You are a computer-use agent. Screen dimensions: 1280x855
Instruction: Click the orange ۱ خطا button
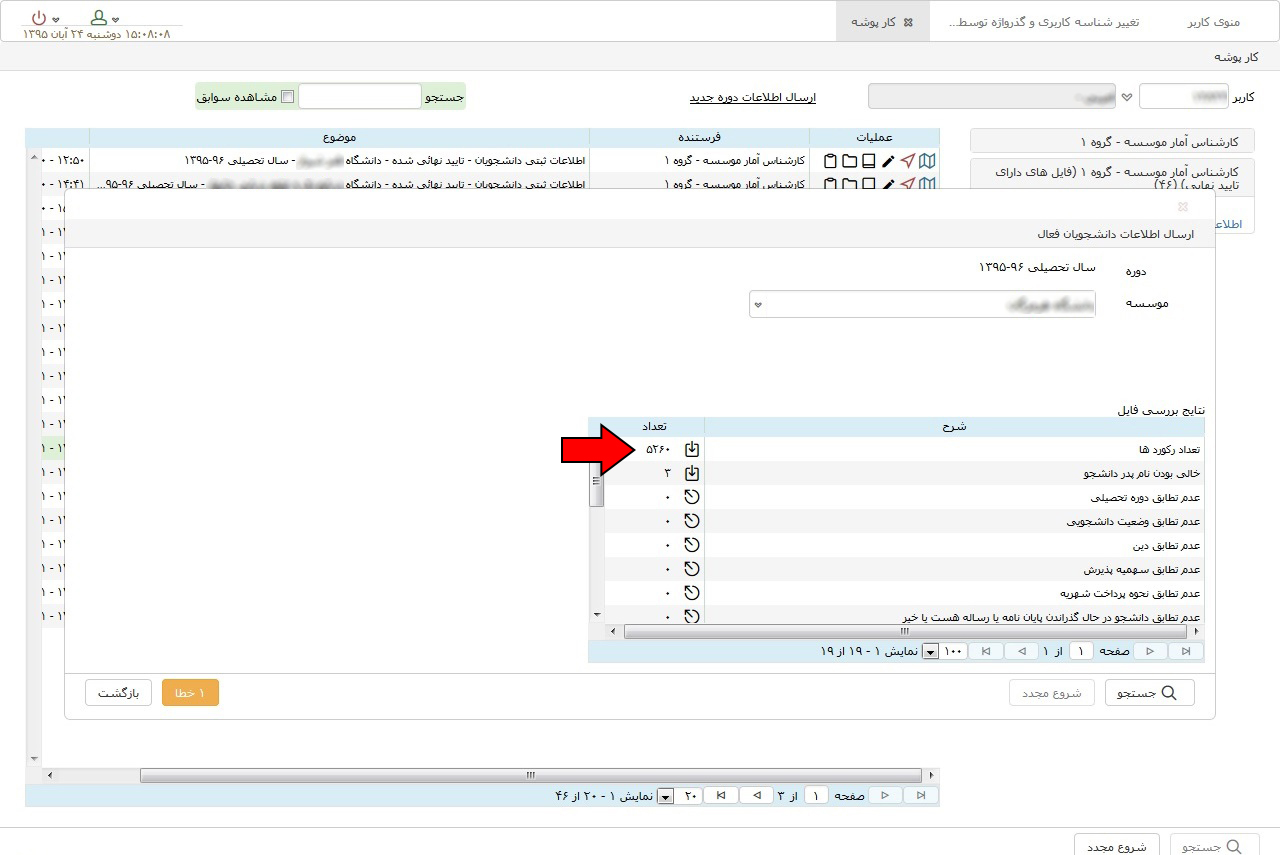(x=190, y=693)
